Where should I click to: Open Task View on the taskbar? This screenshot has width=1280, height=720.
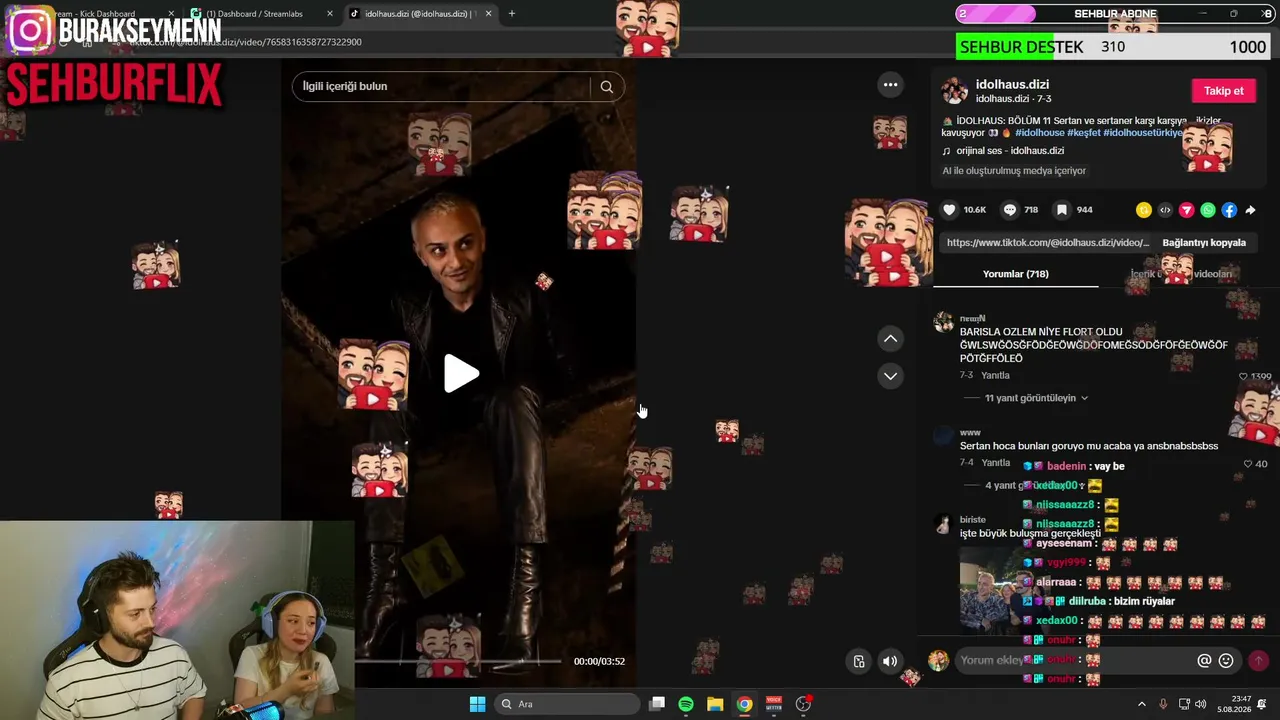[657, 704]
